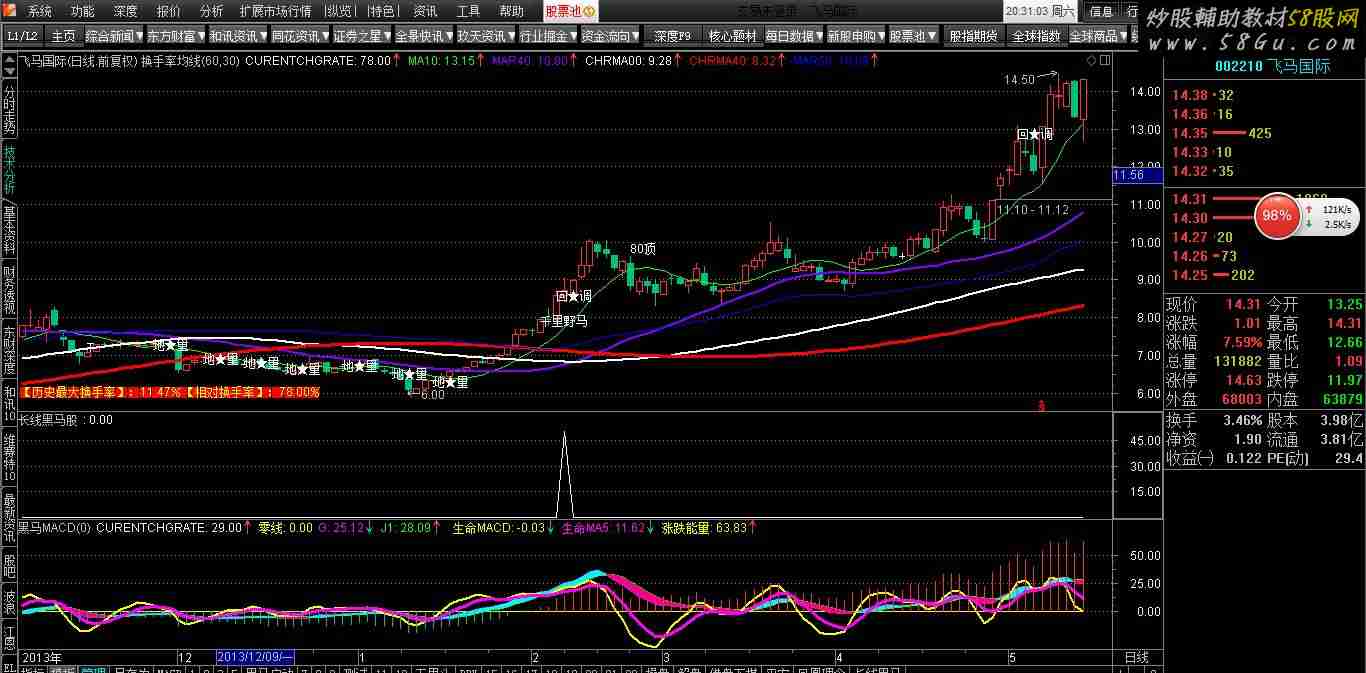The width and height of the screenshot is (1366, 673).
Task: Expand the 综合新闻 dropdown
Action: point(115,35)
